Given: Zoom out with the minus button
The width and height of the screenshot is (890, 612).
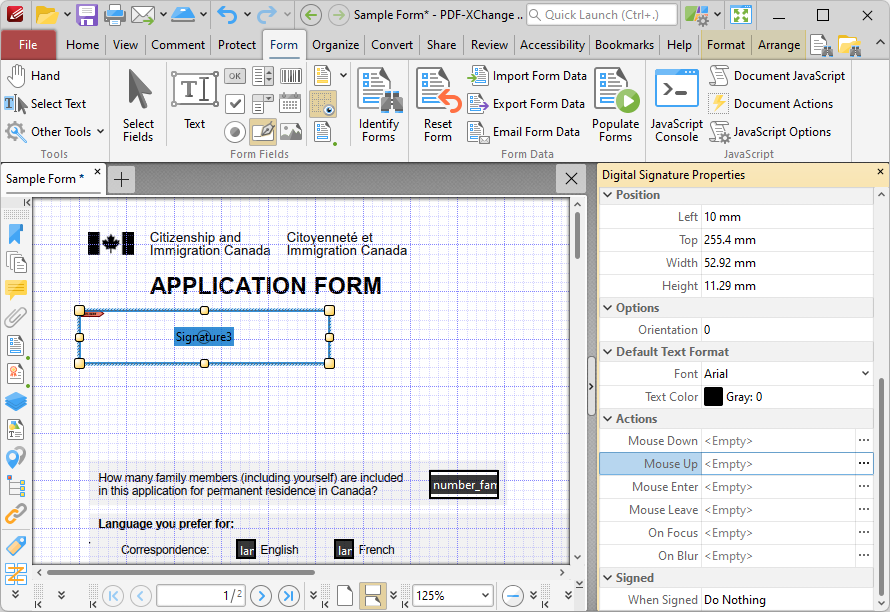Looking at the screenshot, I should click(513, 596).
